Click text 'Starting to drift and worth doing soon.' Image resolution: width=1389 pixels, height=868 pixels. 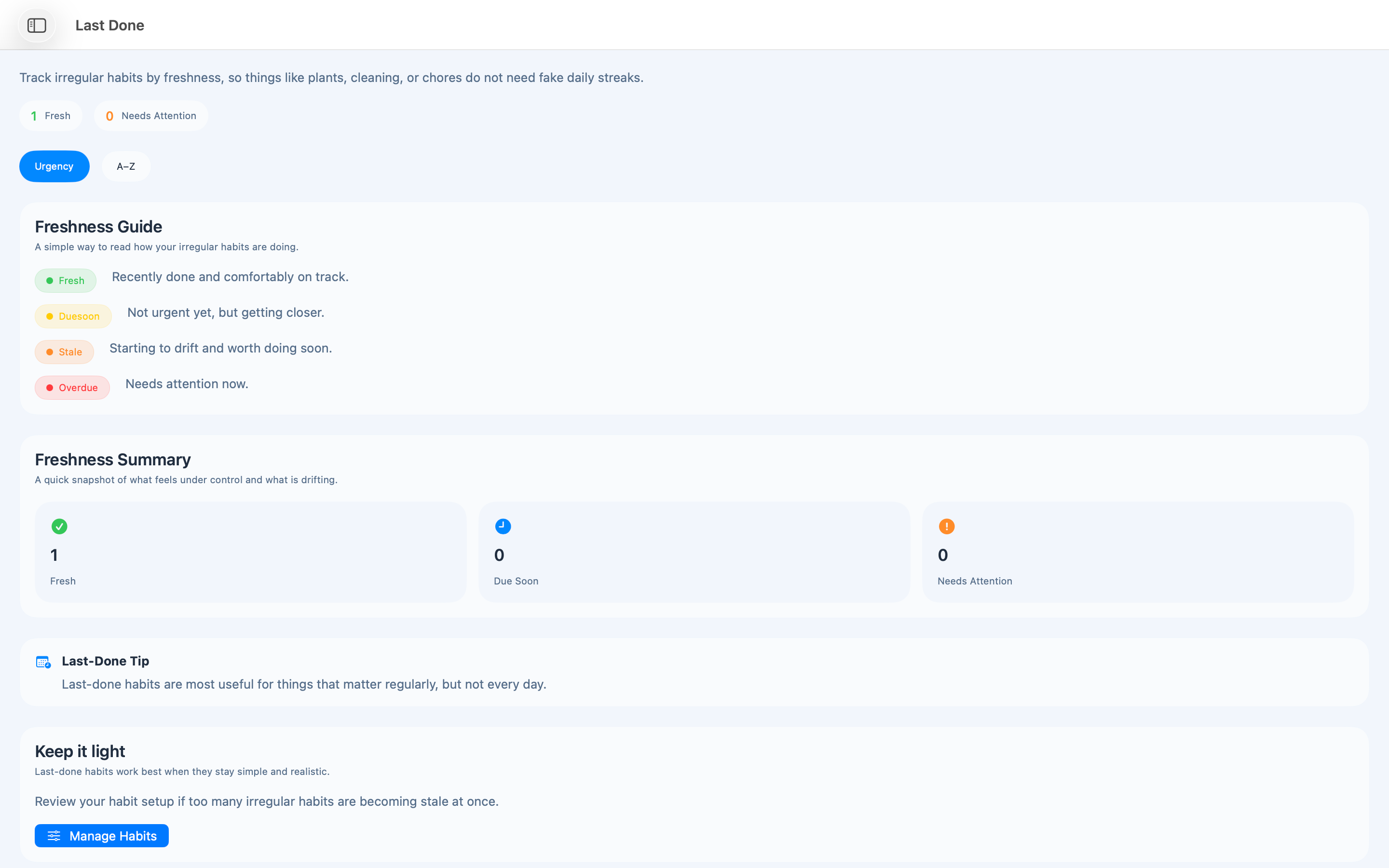pyautogui.click(x=221, y=348)
